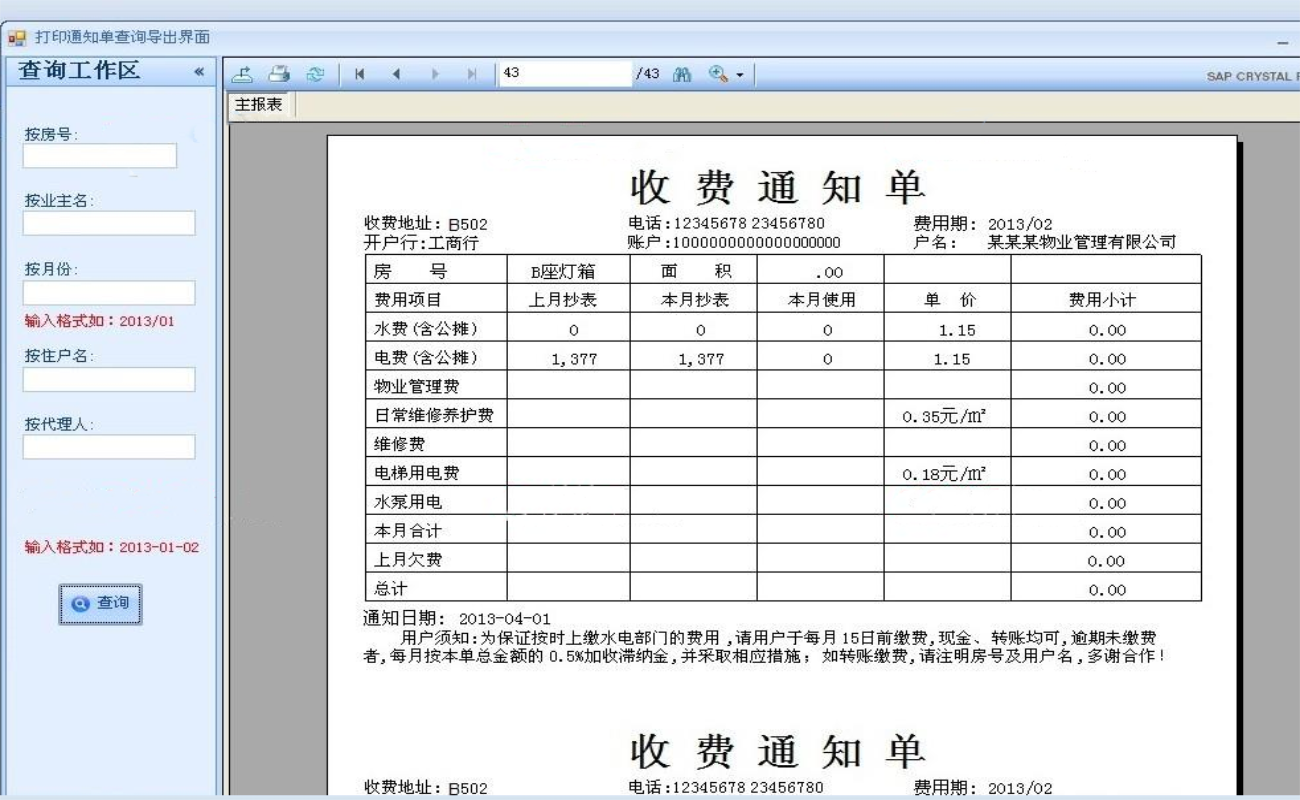Click the print report icon
This screenshot has height=800, width=1300.
click(279, 74)
